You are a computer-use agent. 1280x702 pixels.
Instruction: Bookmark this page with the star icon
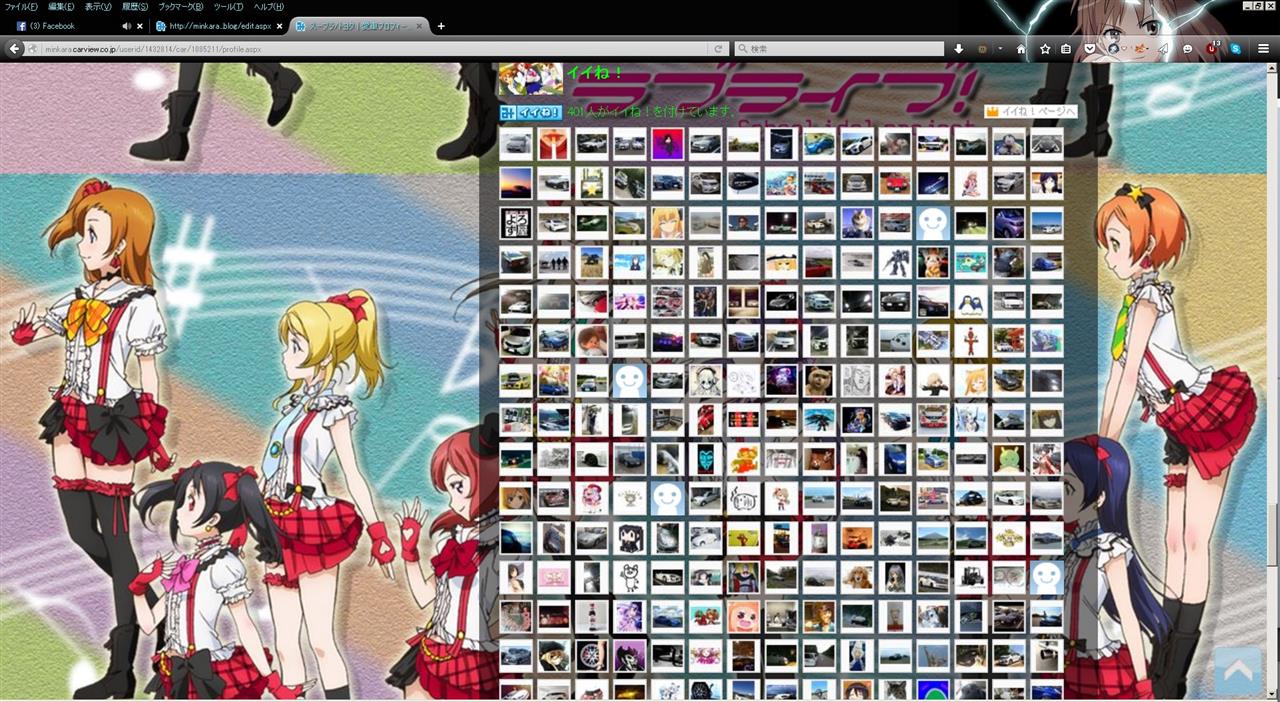pyautogui.click(x=1045, y=48)
